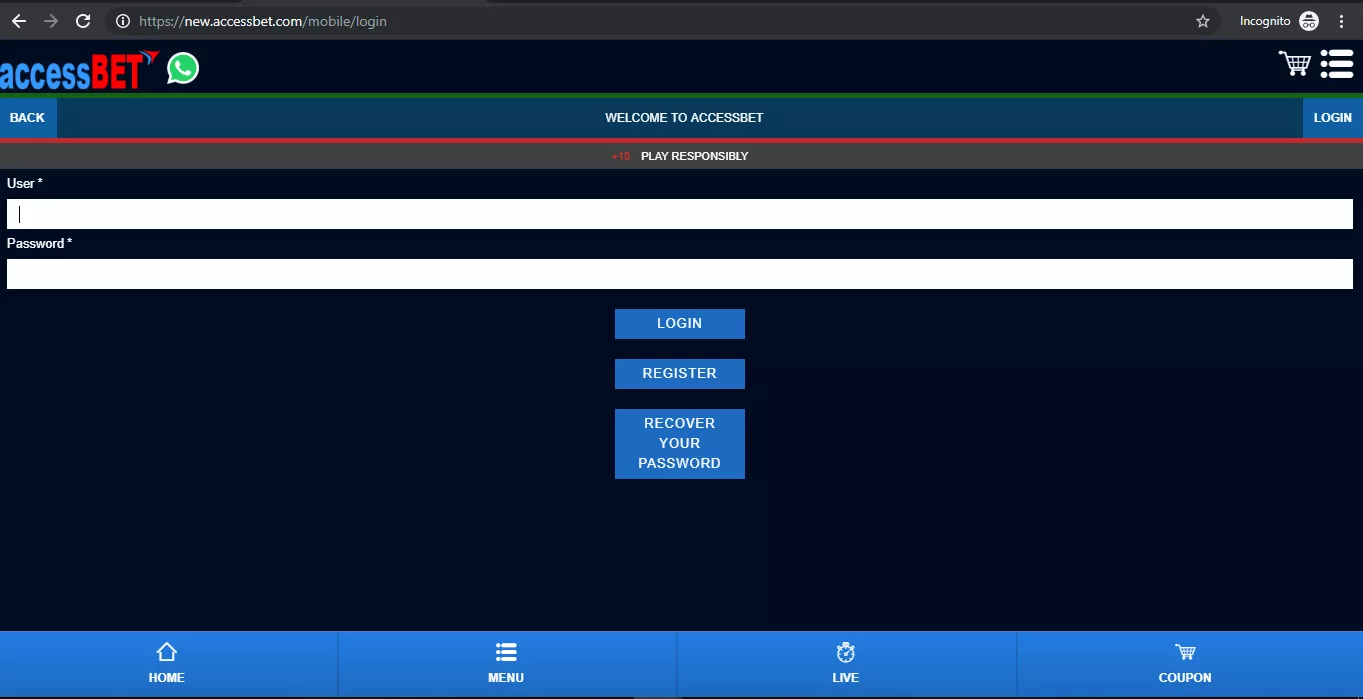The height and width of the screenshot is (699, 1363).
Task: Open Live betting via stopwatch icon
Action: click(845, 663)
